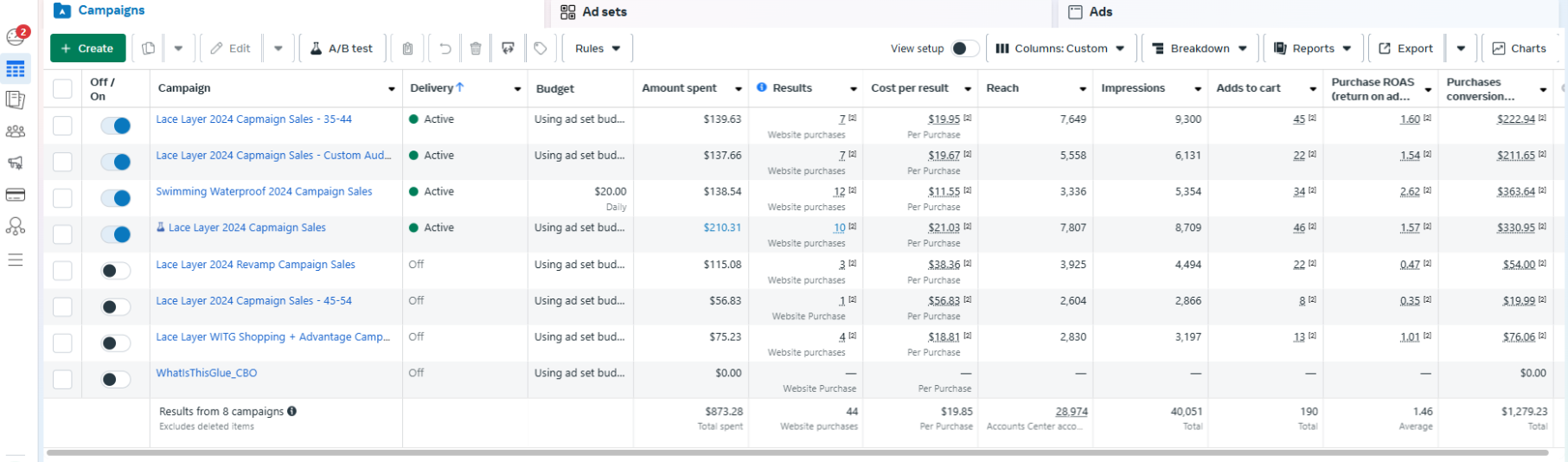1568x462 pixels.
Task: Open the Columns: Custom dropdown
Action: point(1059,48)
